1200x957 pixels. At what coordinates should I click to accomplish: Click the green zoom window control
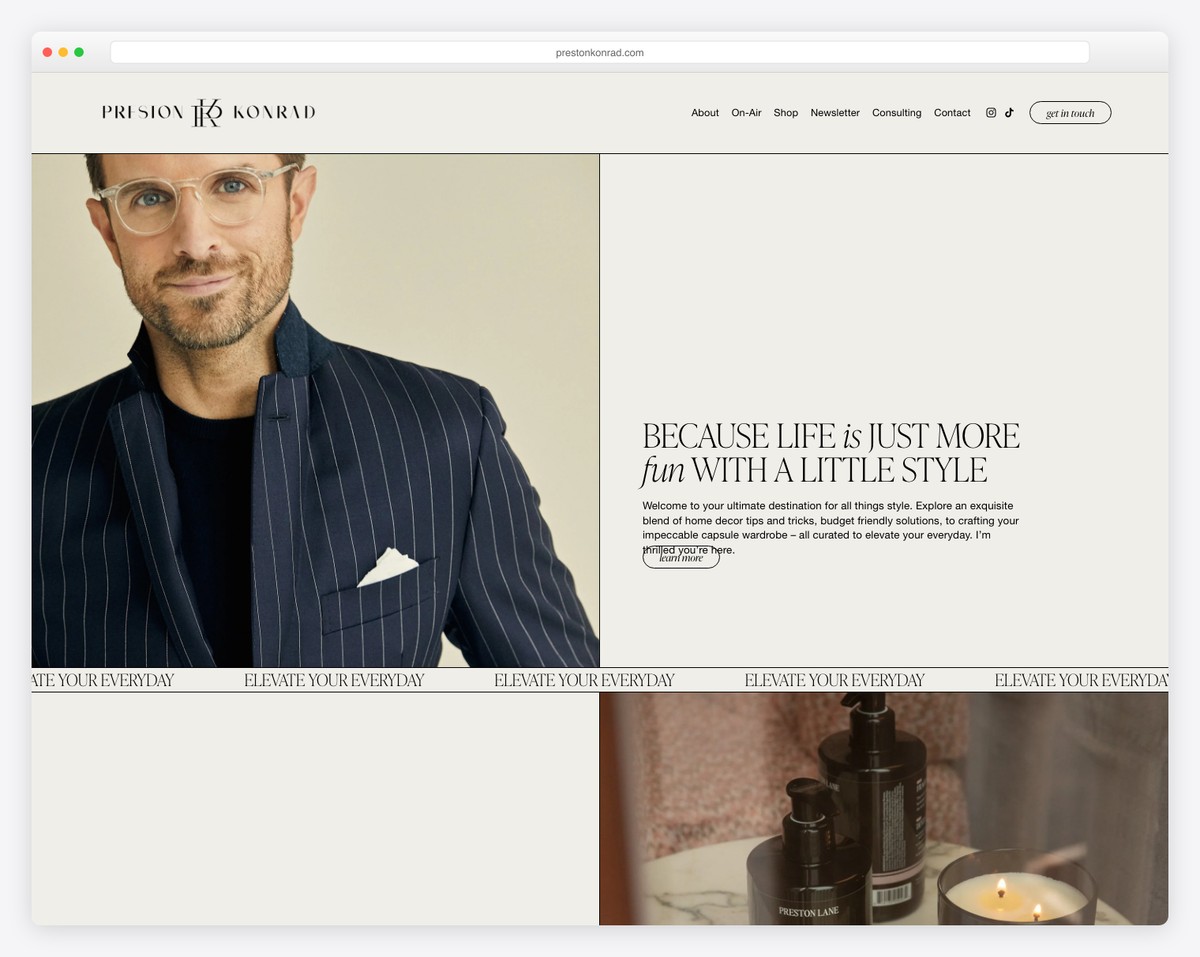tap(79, 52)
